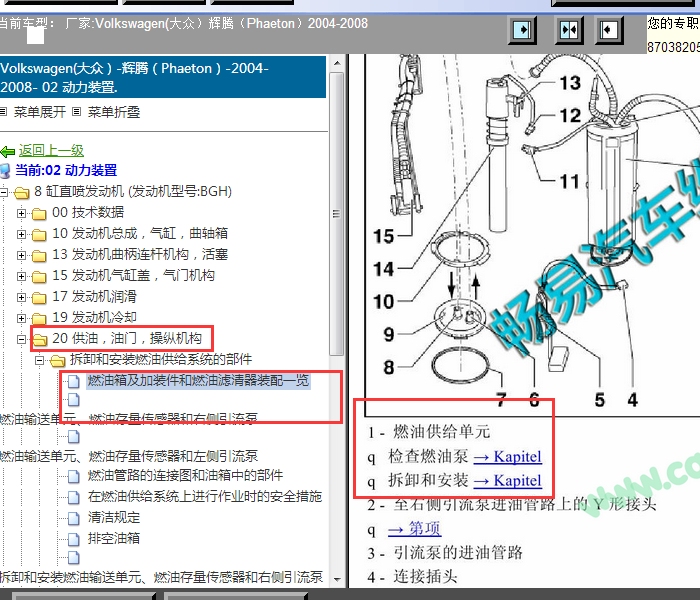
Task: Open 燃油箱及加装件和燃油滤清器装配一览 document
Action: pyautogui.click(x=198, y=380)
